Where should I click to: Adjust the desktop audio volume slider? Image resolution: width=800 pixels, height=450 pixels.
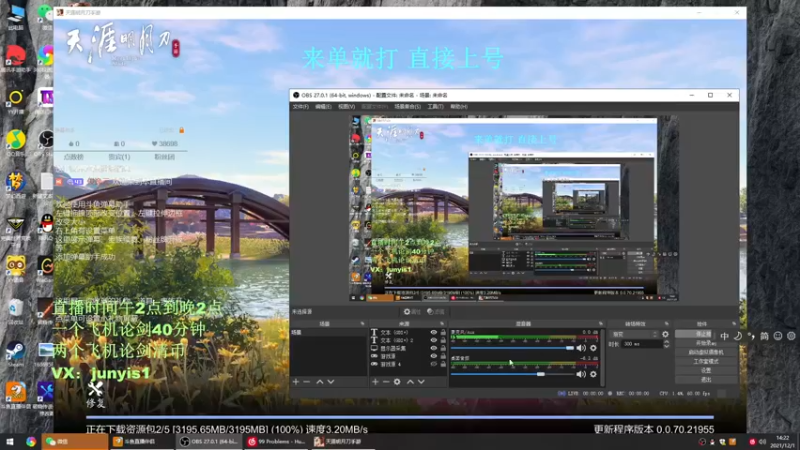tap(512, 374)
